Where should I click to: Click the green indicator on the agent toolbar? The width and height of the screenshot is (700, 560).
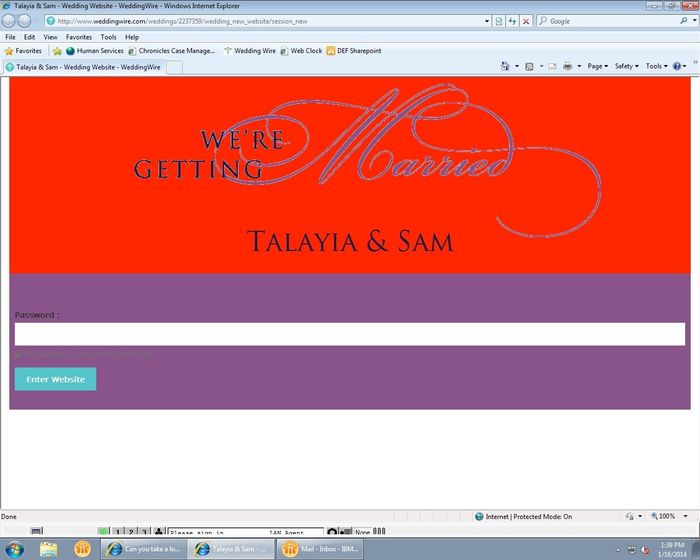(104, 531)
